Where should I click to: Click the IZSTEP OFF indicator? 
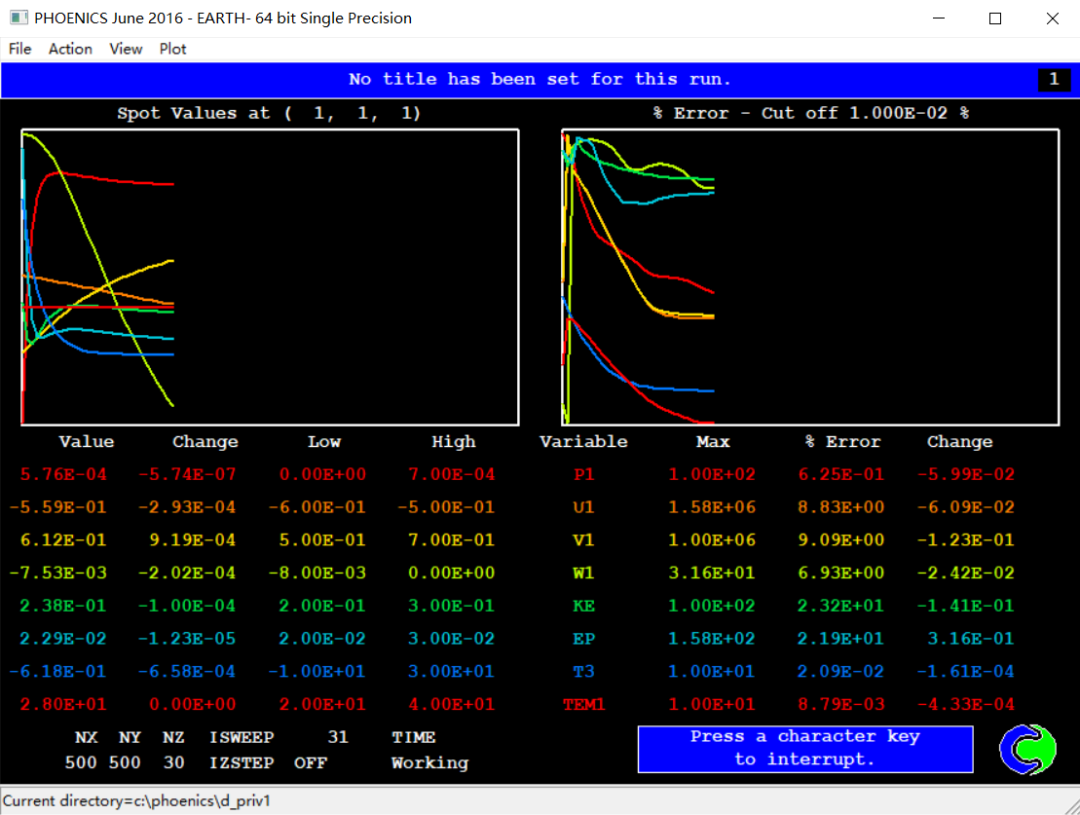coord(310,763)
